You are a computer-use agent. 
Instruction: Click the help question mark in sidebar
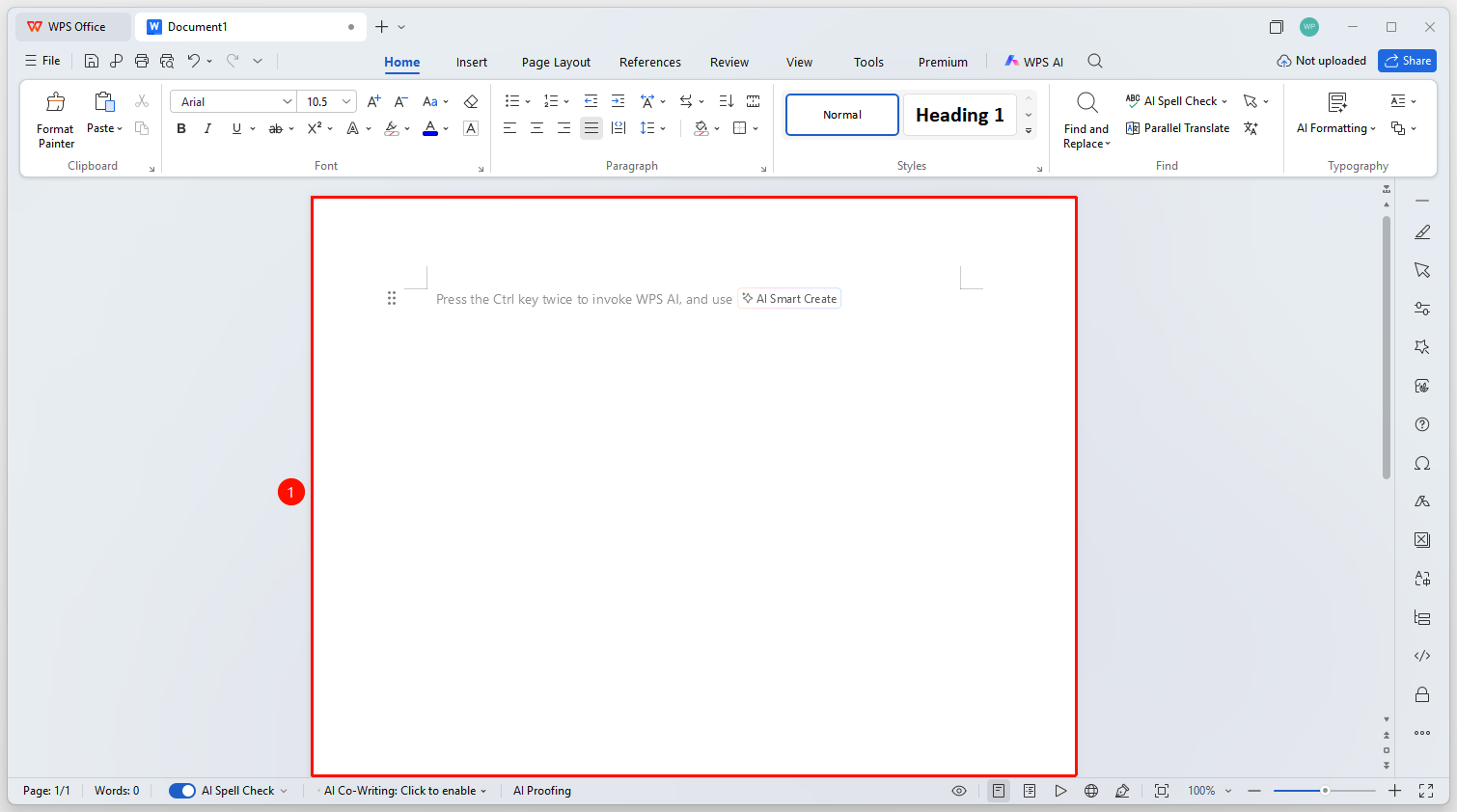1422,424
